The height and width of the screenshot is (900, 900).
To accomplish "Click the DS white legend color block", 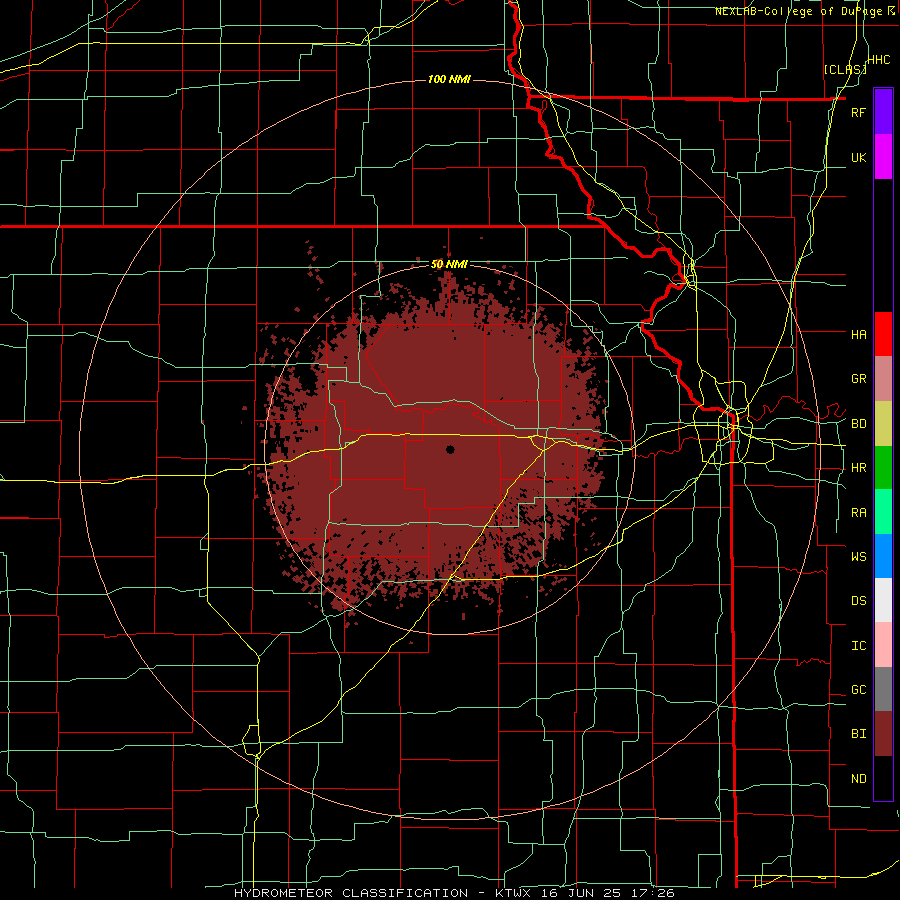I will click(883, 600).
